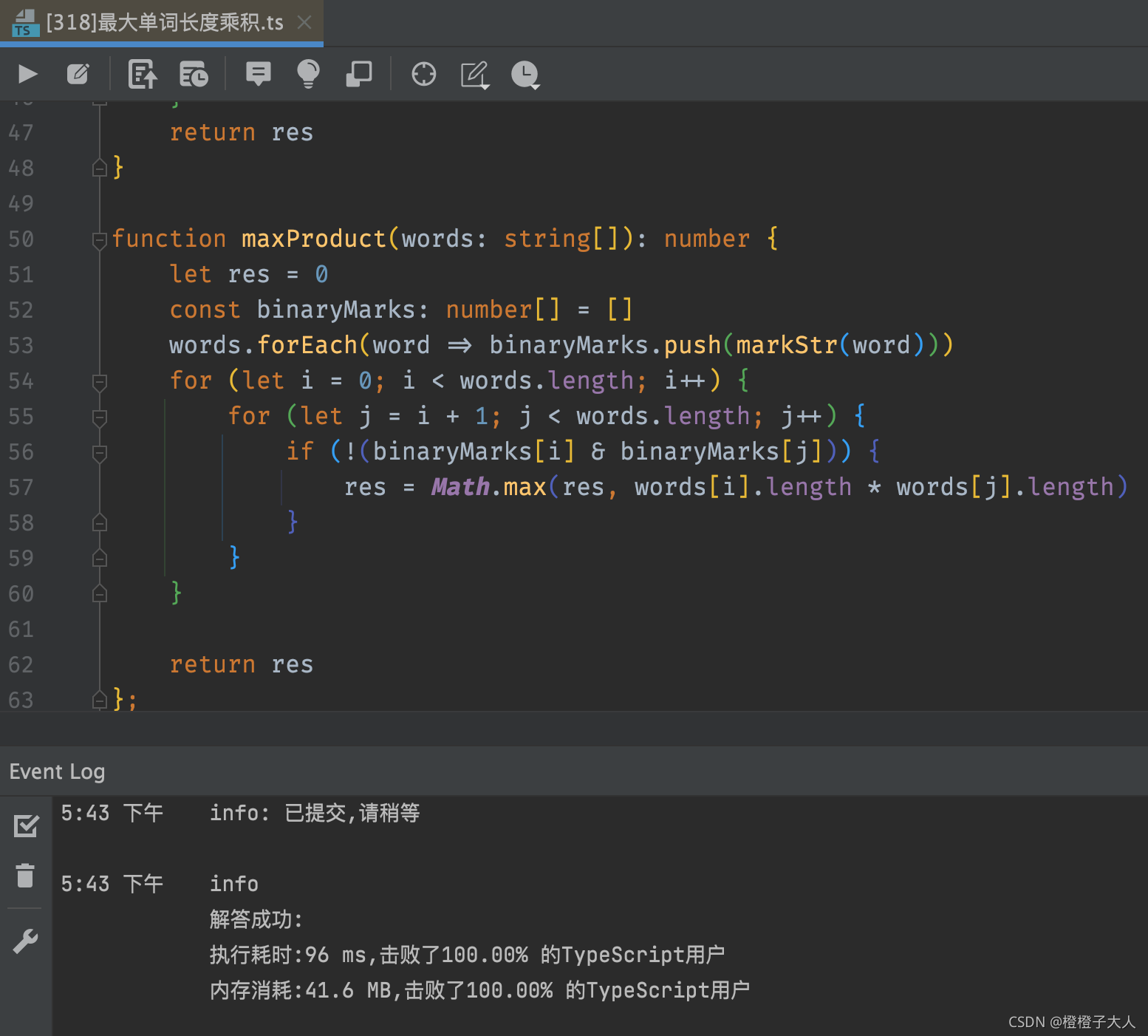Click markStr call on line 53
The width and height of the screenshot is (1148, 1036).
tap(786, 345)
